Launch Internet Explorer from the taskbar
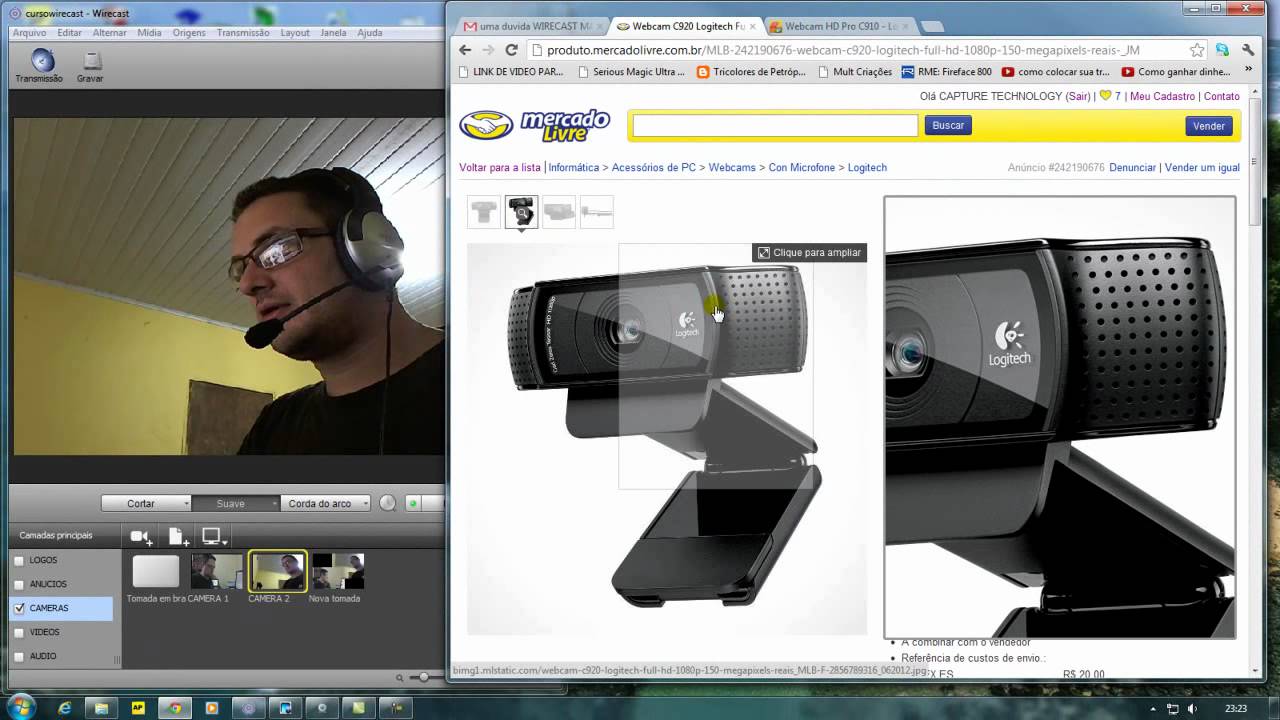 (65, 708)
